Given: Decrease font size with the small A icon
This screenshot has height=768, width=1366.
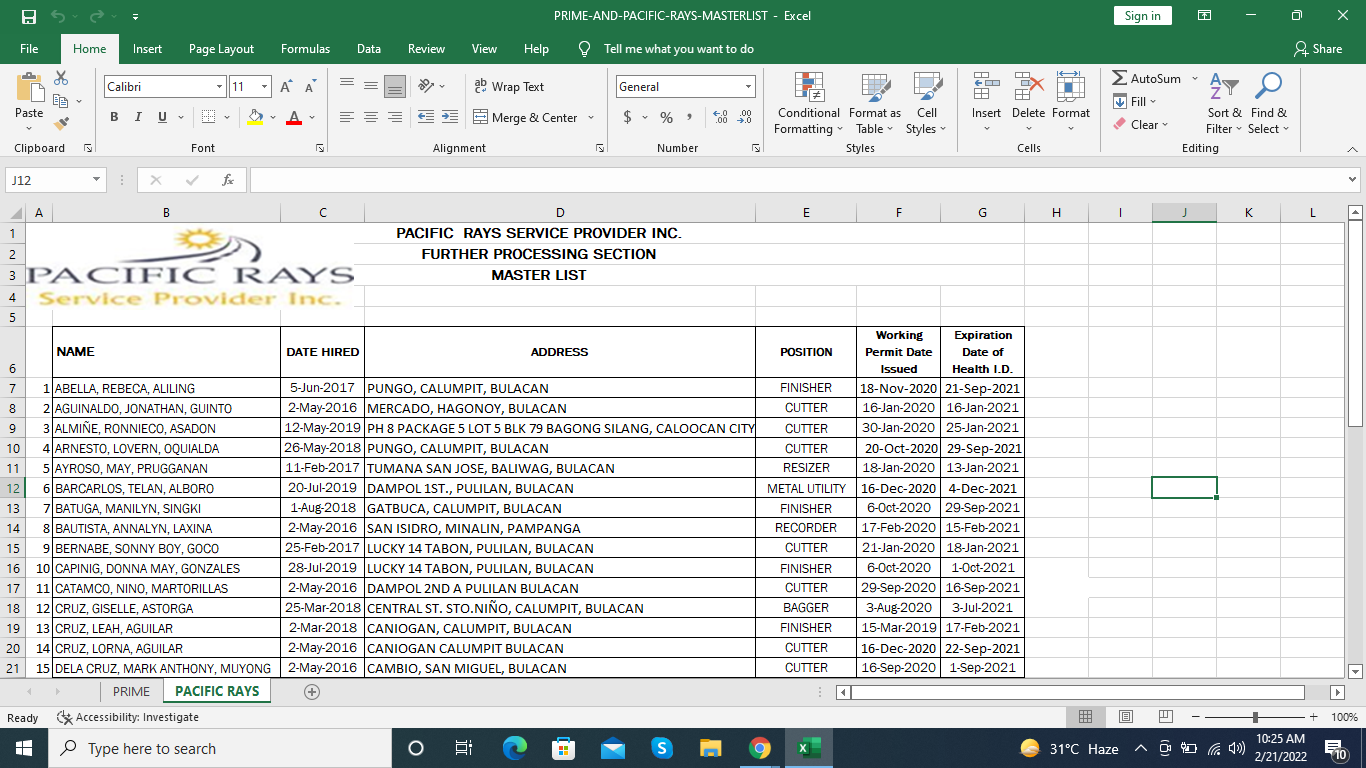Looking at the screenshot, I should tap(310, 87).
